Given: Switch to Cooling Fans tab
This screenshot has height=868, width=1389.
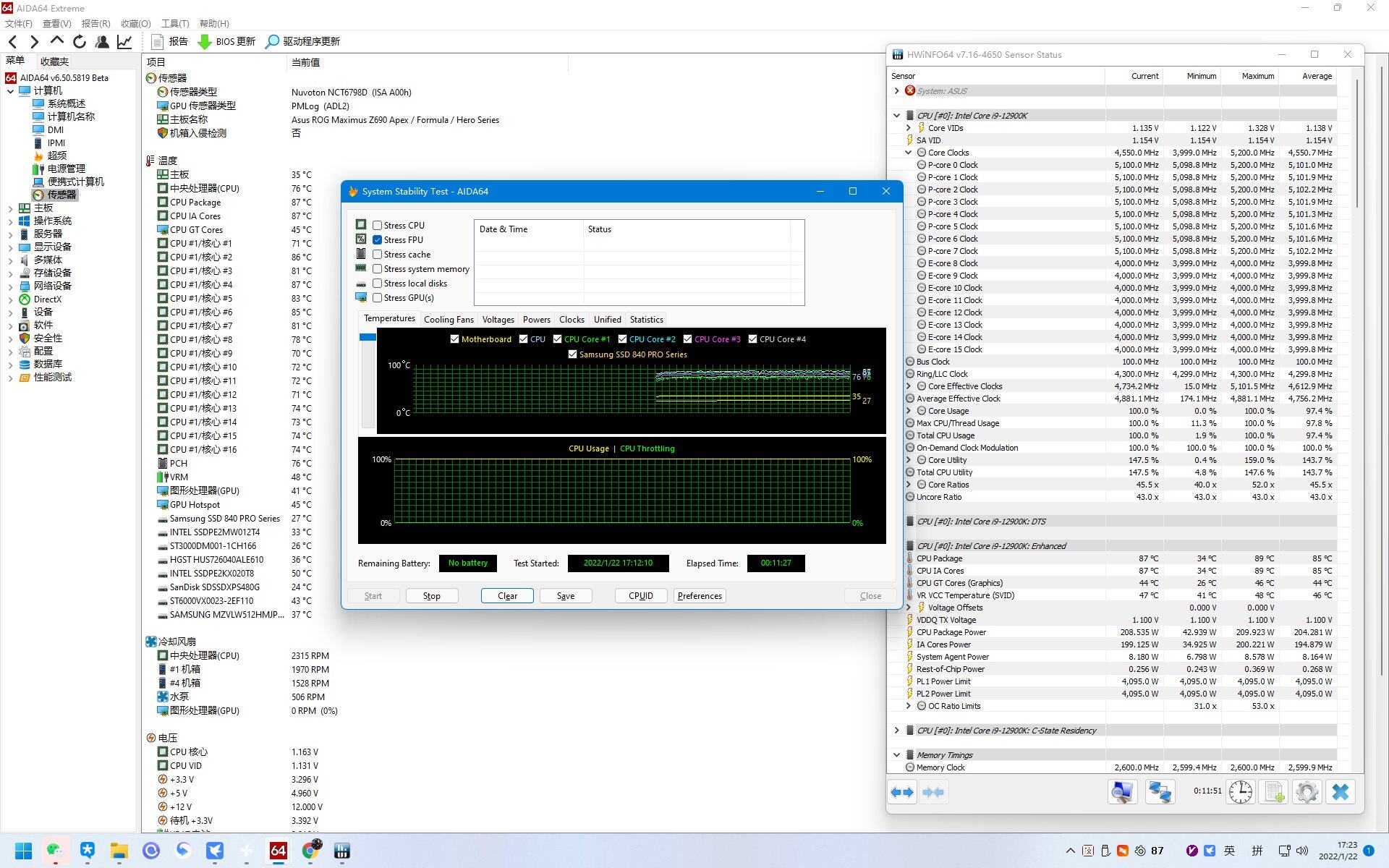Looking at the screenshot, I should [449, 320].
